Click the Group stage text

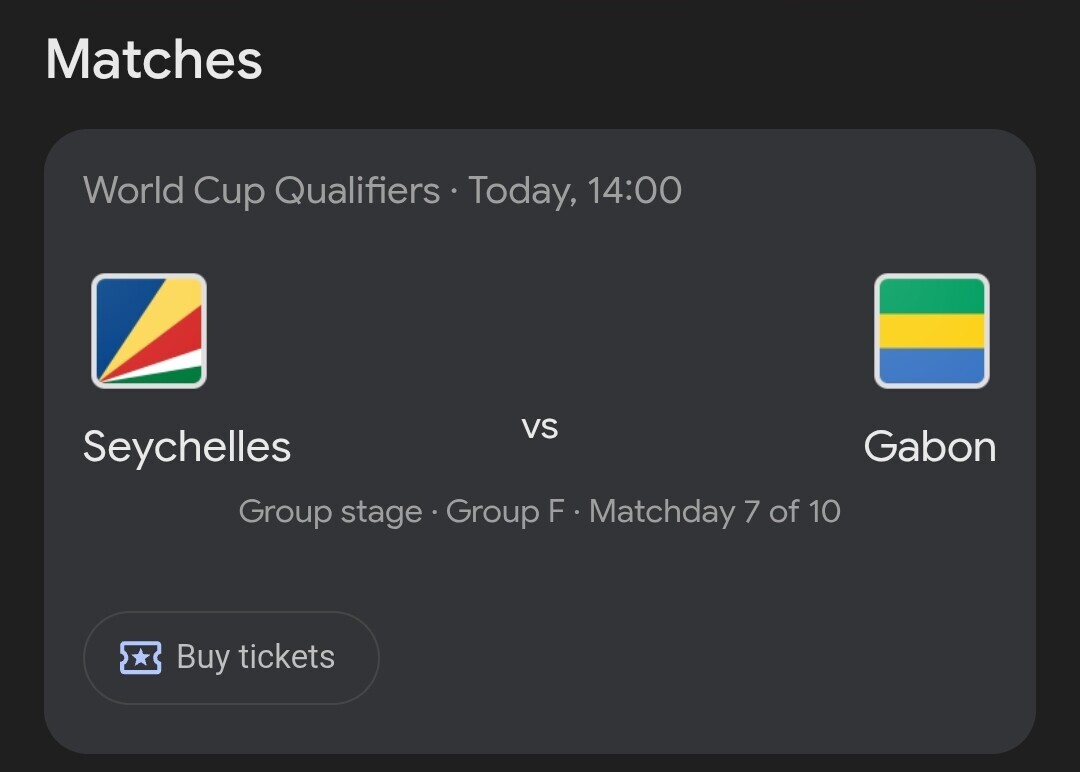[x=331, y=512]
